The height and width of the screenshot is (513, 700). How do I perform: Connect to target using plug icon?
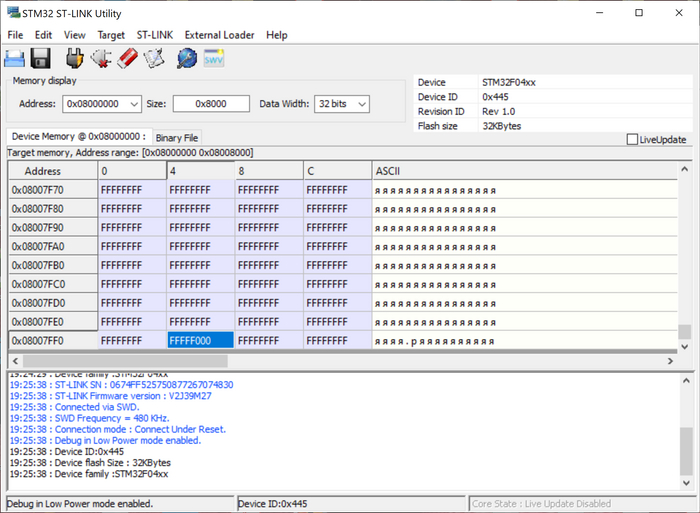[74, 59]
